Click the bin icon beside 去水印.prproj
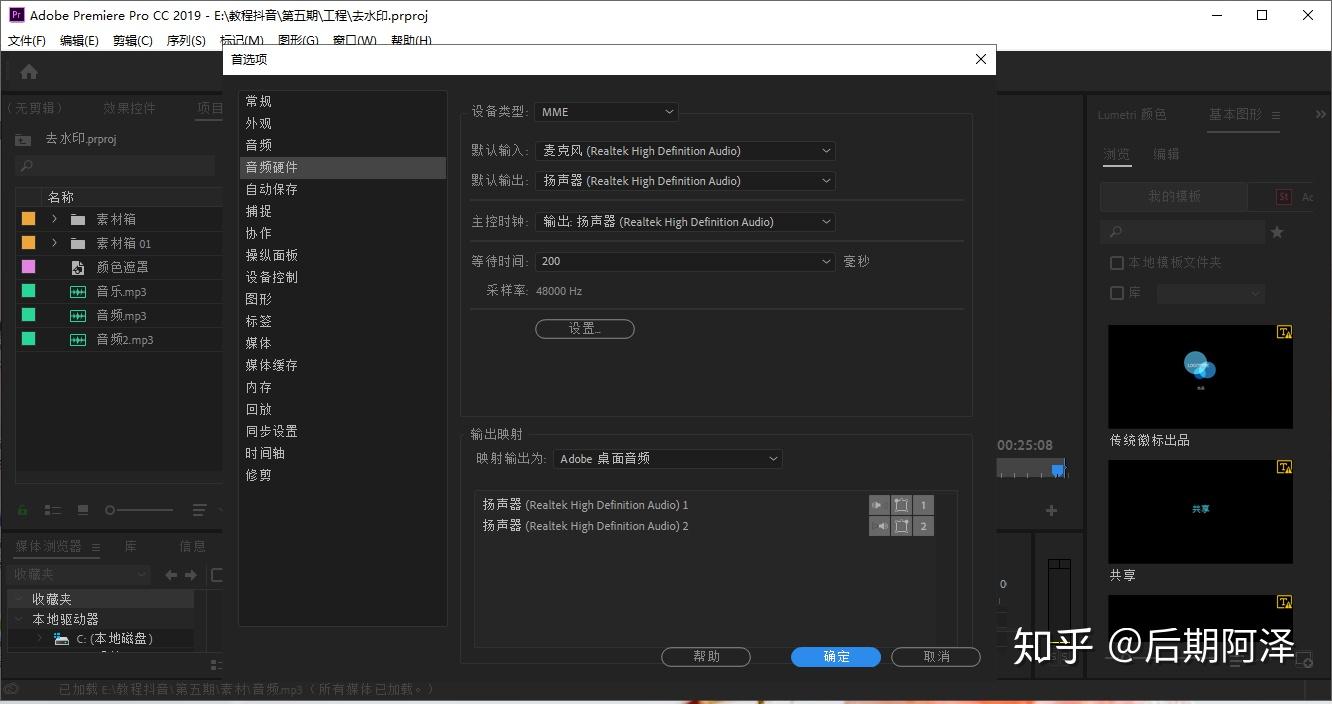1332x704 pixels. [x=23, y=139]
